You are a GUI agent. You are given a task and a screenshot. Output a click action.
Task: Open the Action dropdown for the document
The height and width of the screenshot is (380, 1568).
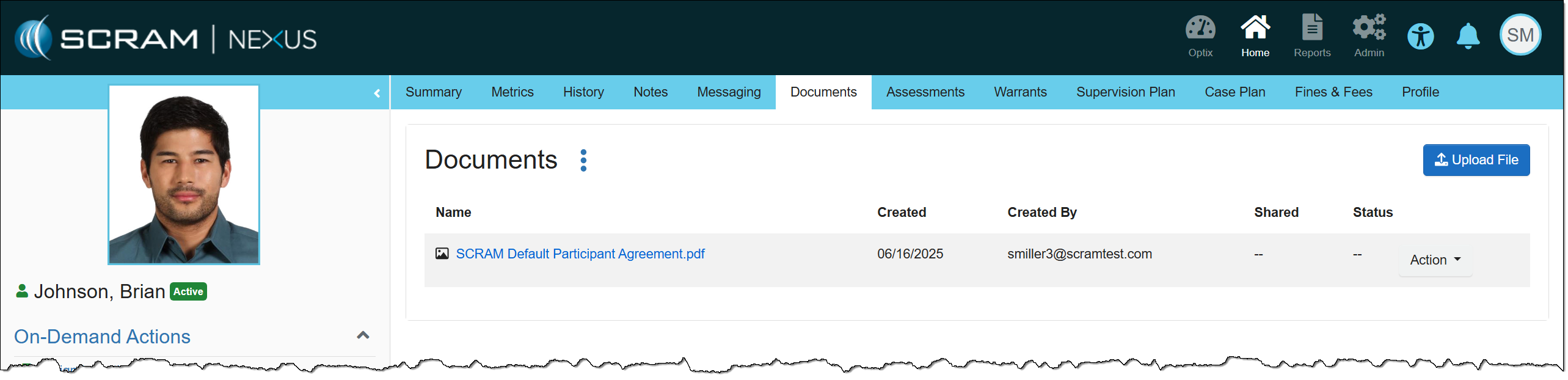click(x=1435, y=260)
